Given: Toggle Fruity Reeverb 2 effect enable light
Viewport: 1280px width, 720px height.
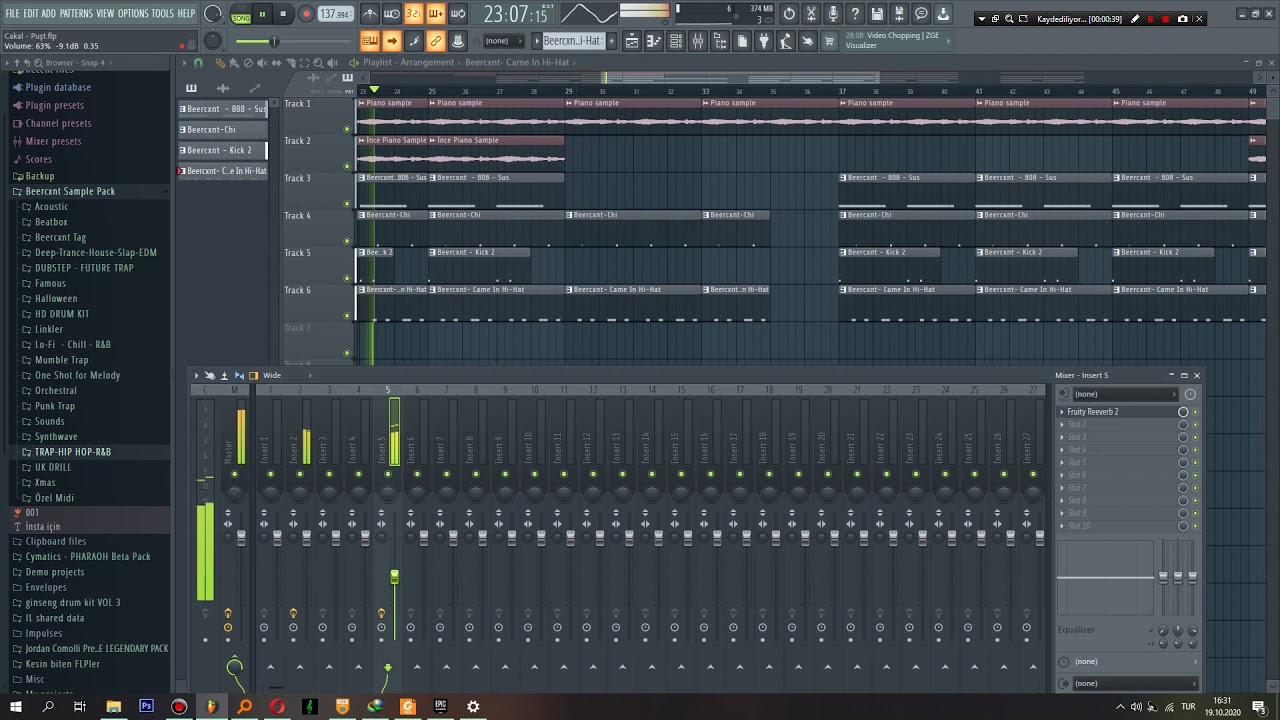Looking at the screenshot, I should (x=1195, y=412).
